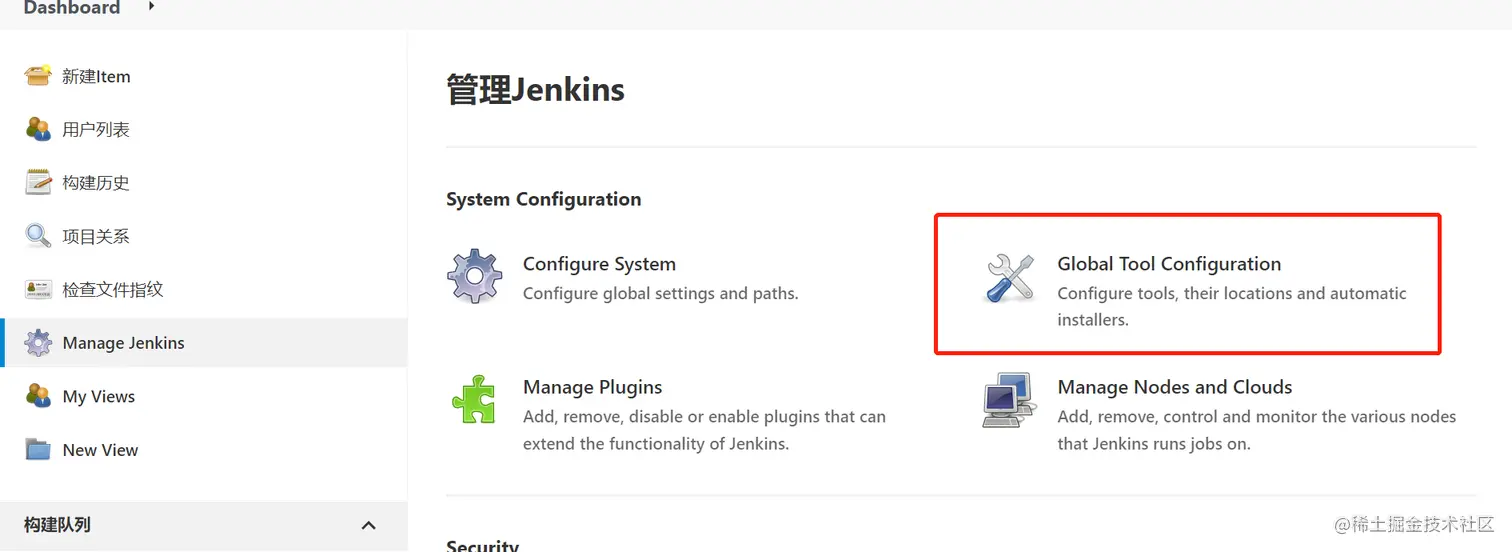Image resolution: width=1512 pixels, height=552 pixels.
Task: Click the Dashboard breadcrumb
Action: (72, 8)
